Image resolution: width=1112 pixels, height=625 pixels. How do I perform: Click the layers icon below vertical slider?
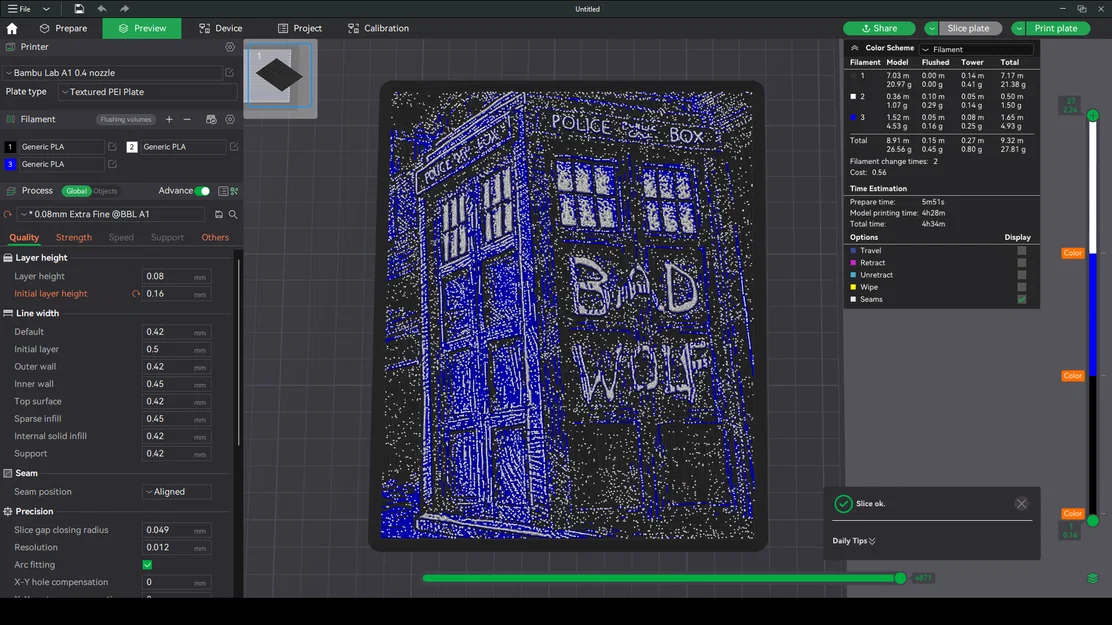click(x=1092, y=579)
